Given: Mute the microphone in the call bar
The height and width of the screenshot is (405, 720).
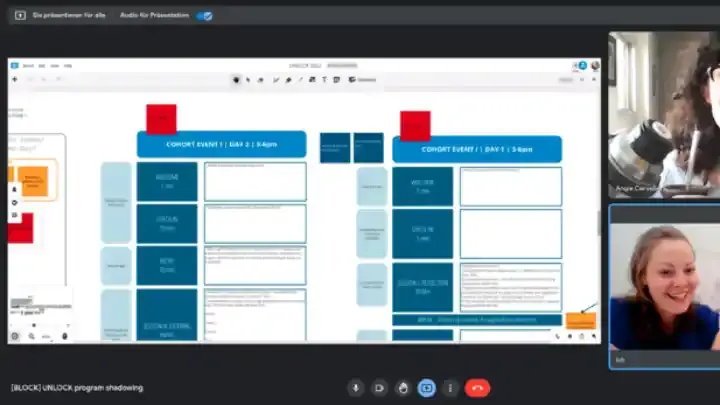Looking at the screenshot, I should [355, 388].
